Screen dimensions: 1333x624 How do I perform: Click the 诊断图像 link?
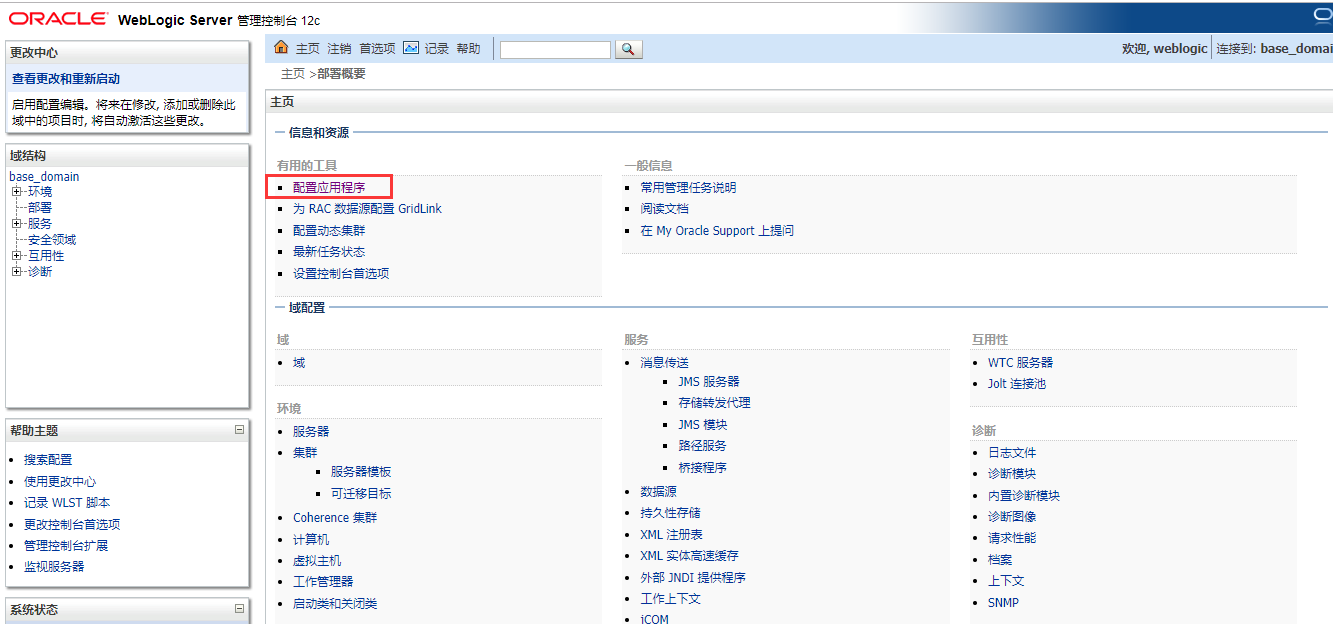pos(1012,517)
